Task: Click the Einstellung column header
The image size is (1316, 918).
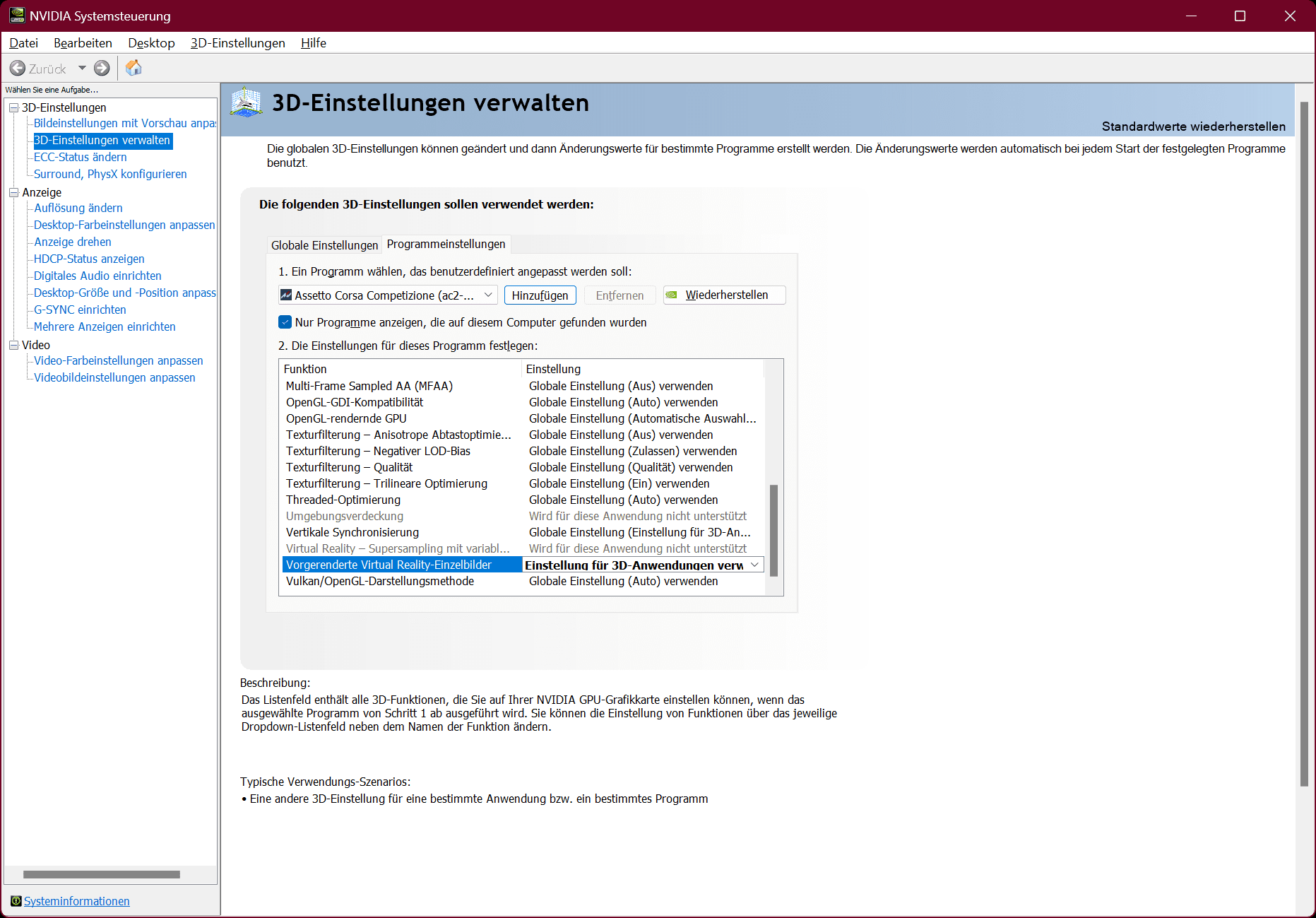Action: click(643, 369)
